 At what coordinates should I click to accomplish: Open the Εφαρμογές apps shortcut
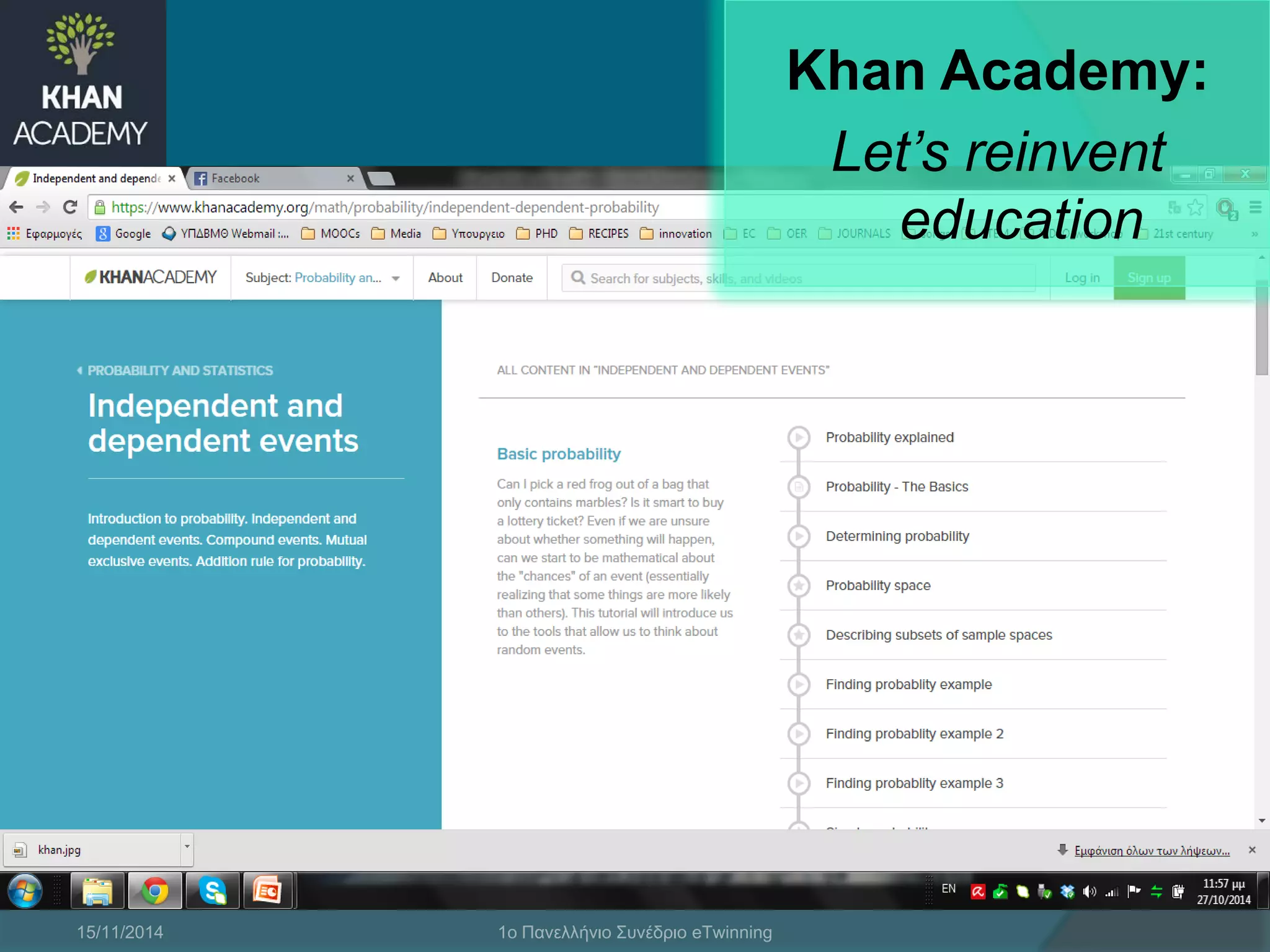[45, 234]
